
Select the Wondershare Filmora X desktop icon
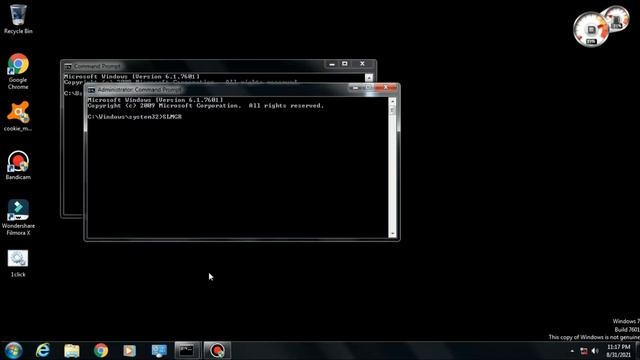tap(18, 218)
